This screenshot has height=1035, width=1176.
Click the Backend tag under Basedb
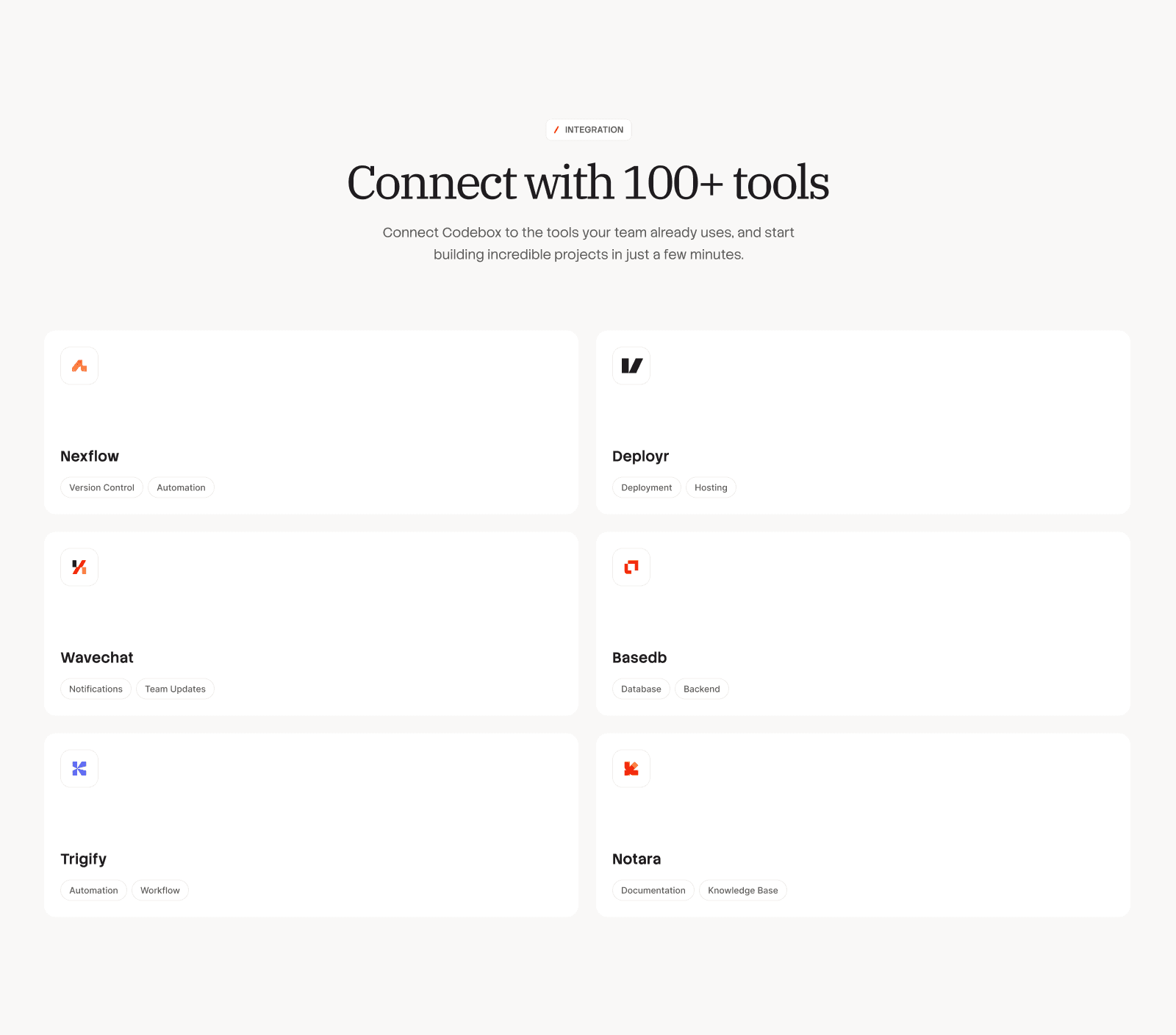[x=702, y=689]
